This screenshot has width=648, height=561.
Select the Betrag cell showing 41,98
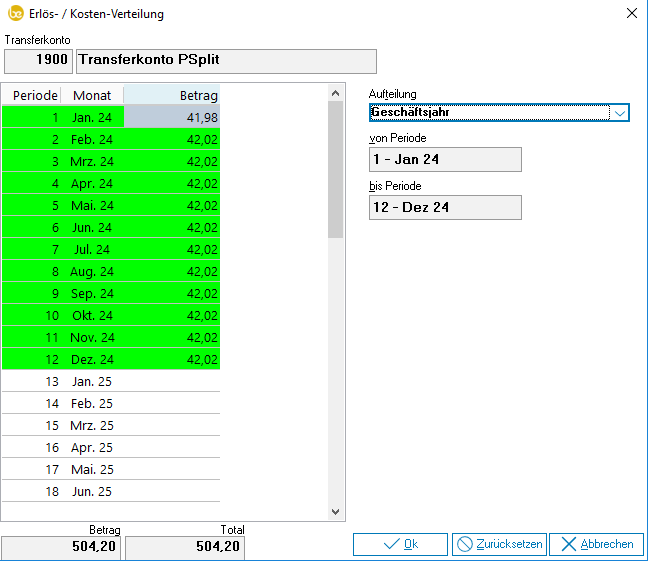click(x=172, y=118)
